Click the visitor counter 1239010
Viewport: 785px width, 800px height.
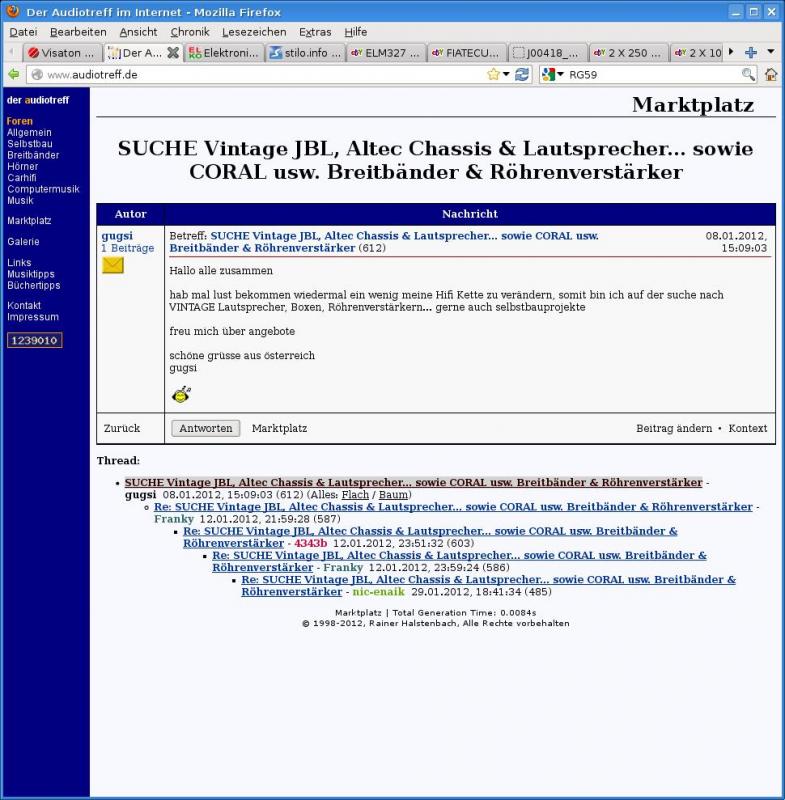coord(35,340)
